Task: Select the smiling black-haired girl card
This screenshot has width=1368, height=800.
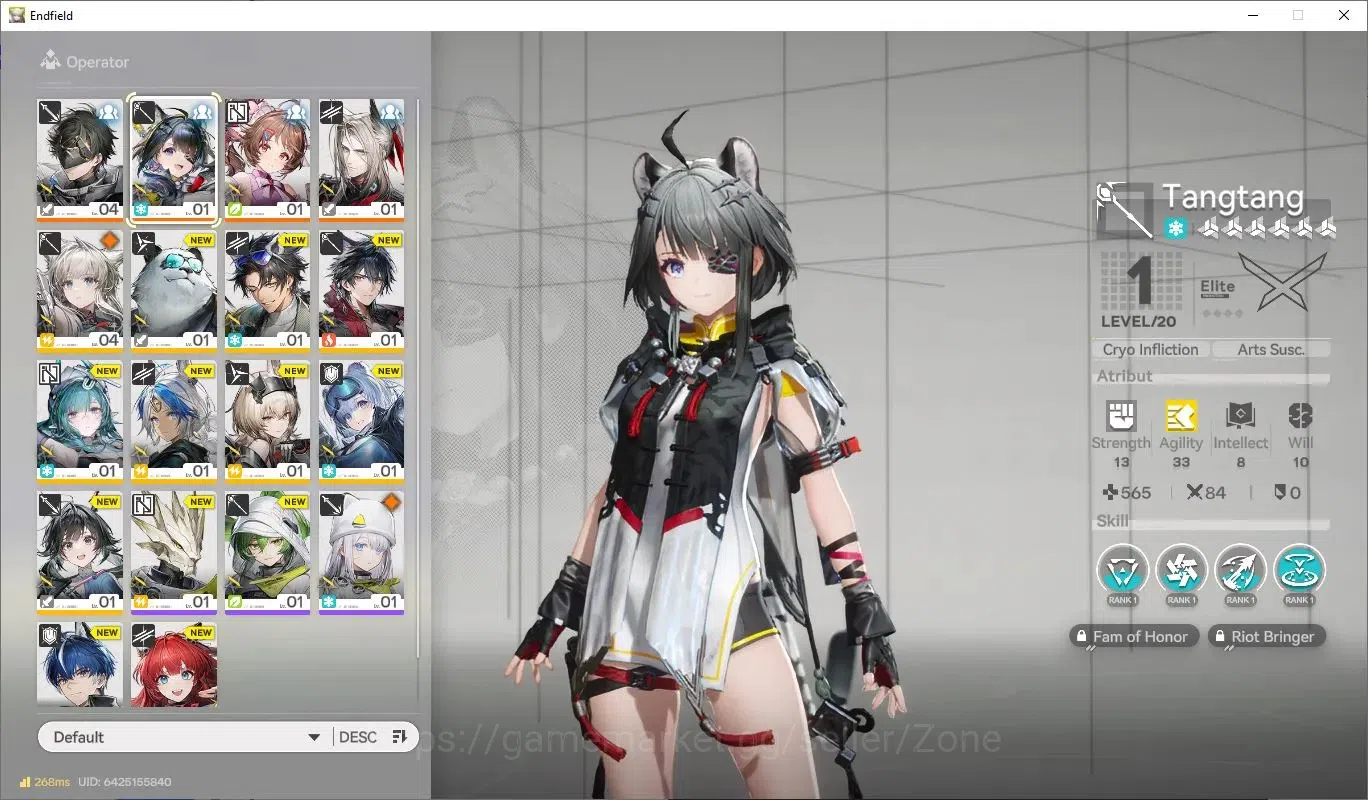Action: pos(80,552)
